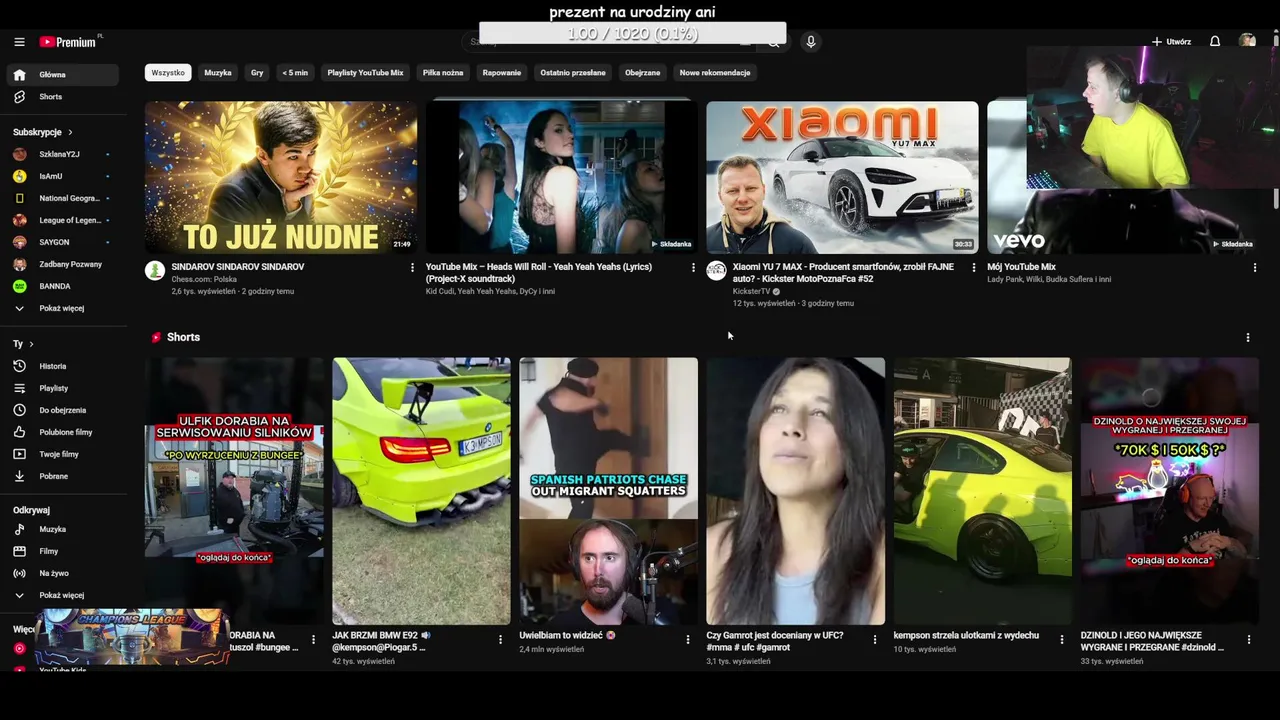Select the Obejrzane filter chip
The width and height of the screenshot is (1280, 720).
[643, 73]
